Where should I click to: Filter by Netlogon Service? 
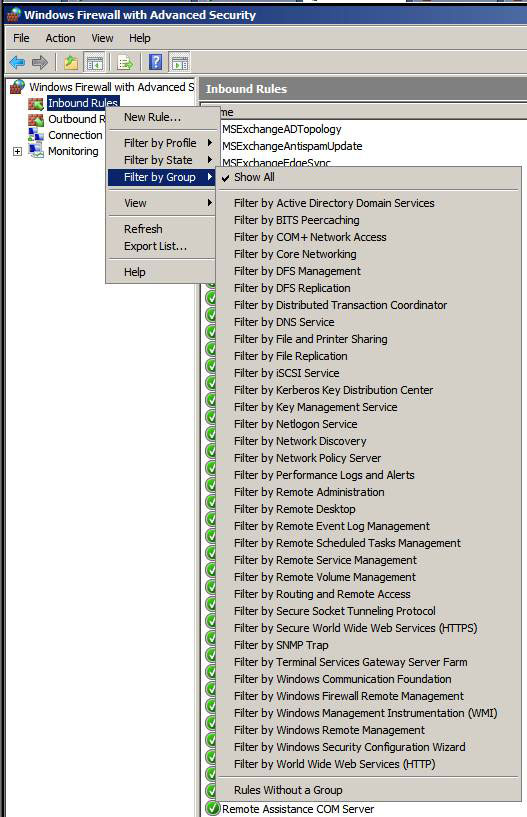pyautogui.click(x=369, y=424)
